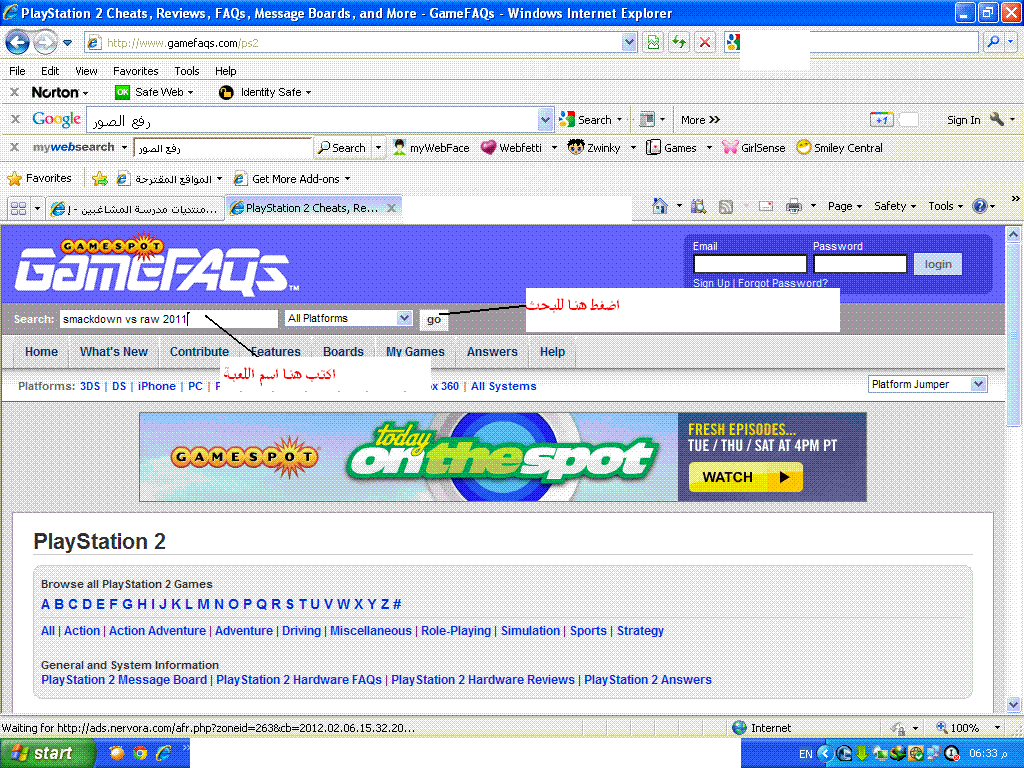This screenshot has height=768, width=1024.
Task: Click the search magnifier icon in address bar area
Action: (x=993, y=43)
